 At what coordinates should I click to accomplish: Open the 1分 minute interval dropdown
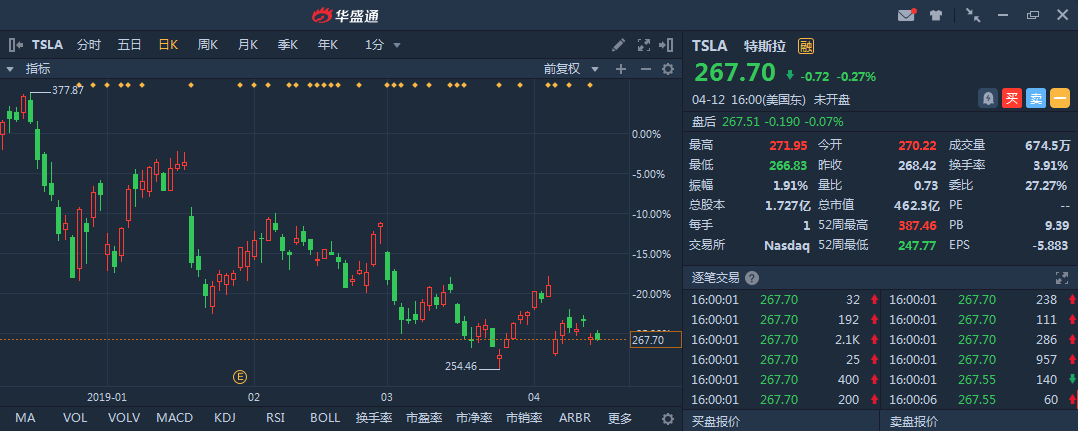coord(383,45)
